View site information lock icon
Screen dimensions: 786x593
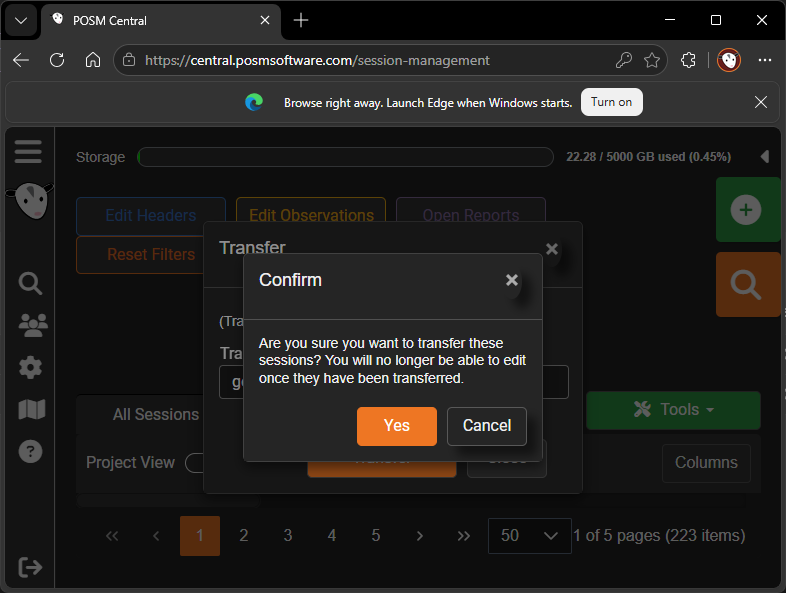[129, 60]
